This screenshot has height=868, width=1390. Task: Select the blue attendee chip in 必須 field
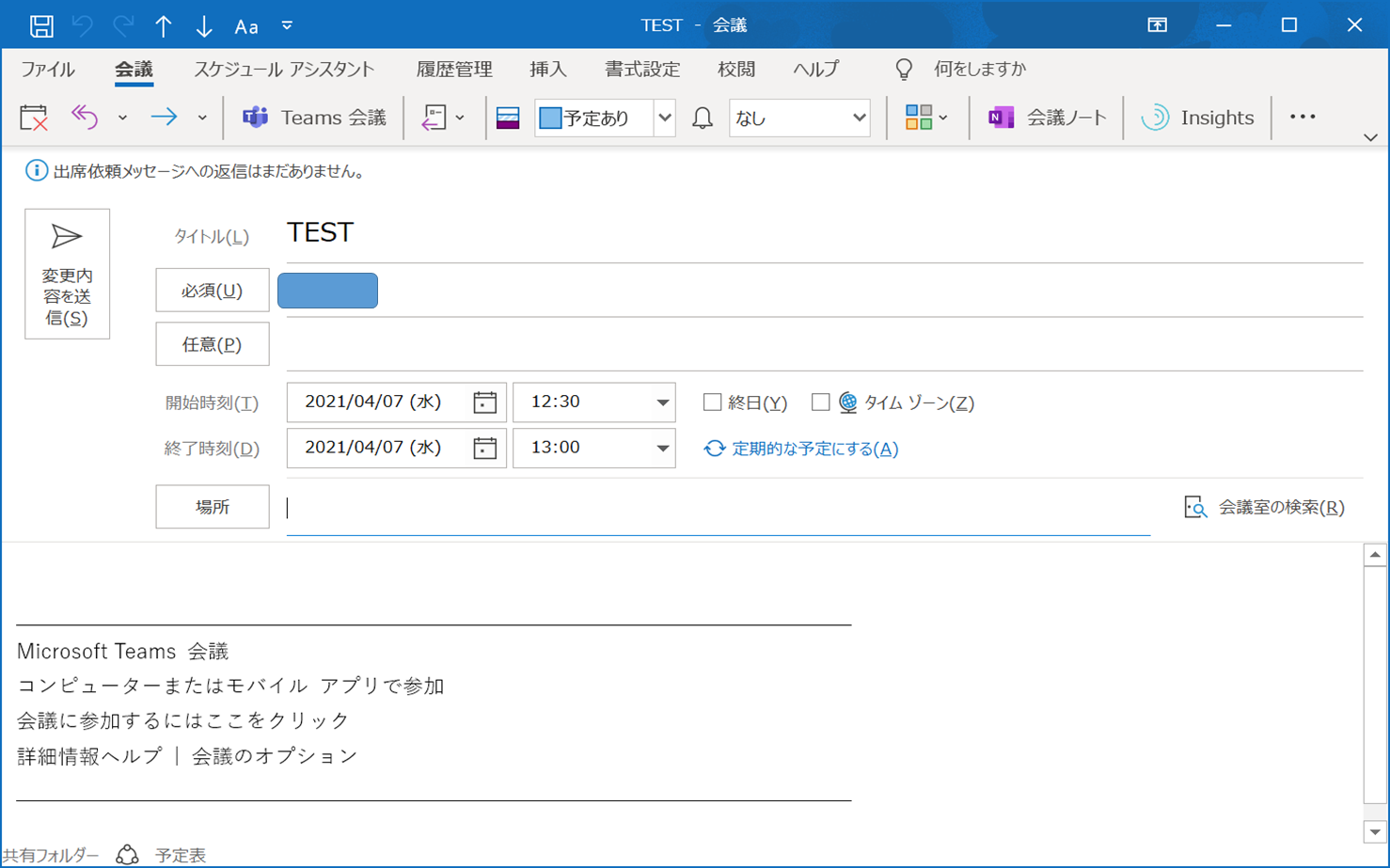point(327,291)
